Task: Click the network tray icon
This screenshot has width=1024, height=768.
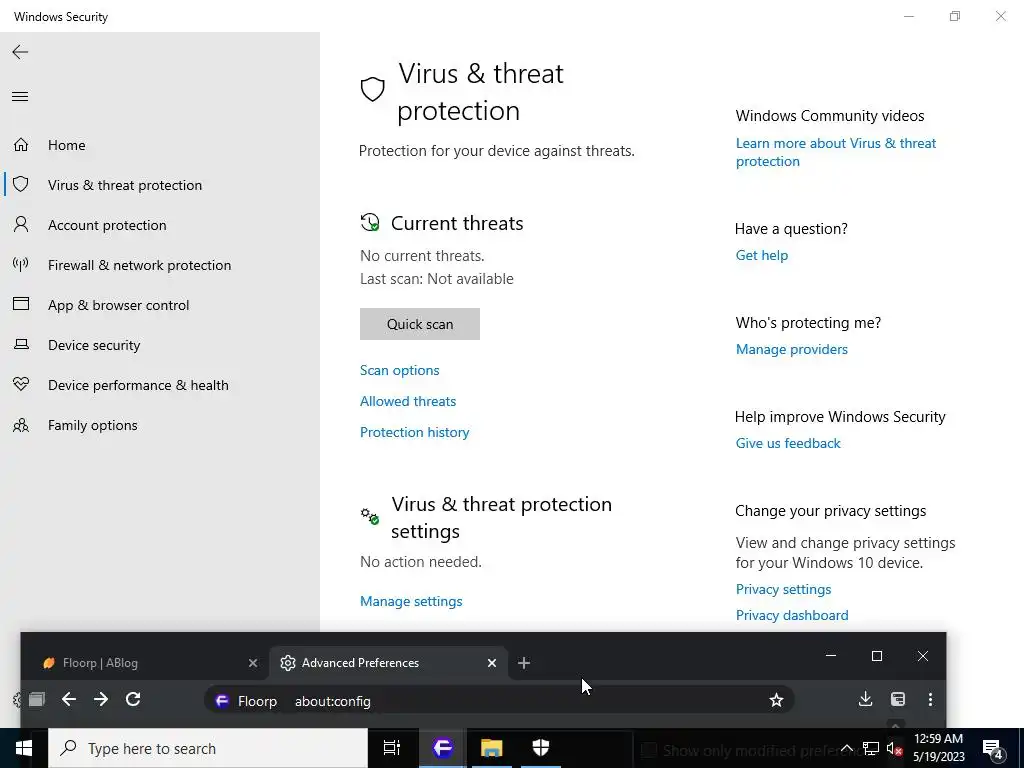Action: (871, 748)
